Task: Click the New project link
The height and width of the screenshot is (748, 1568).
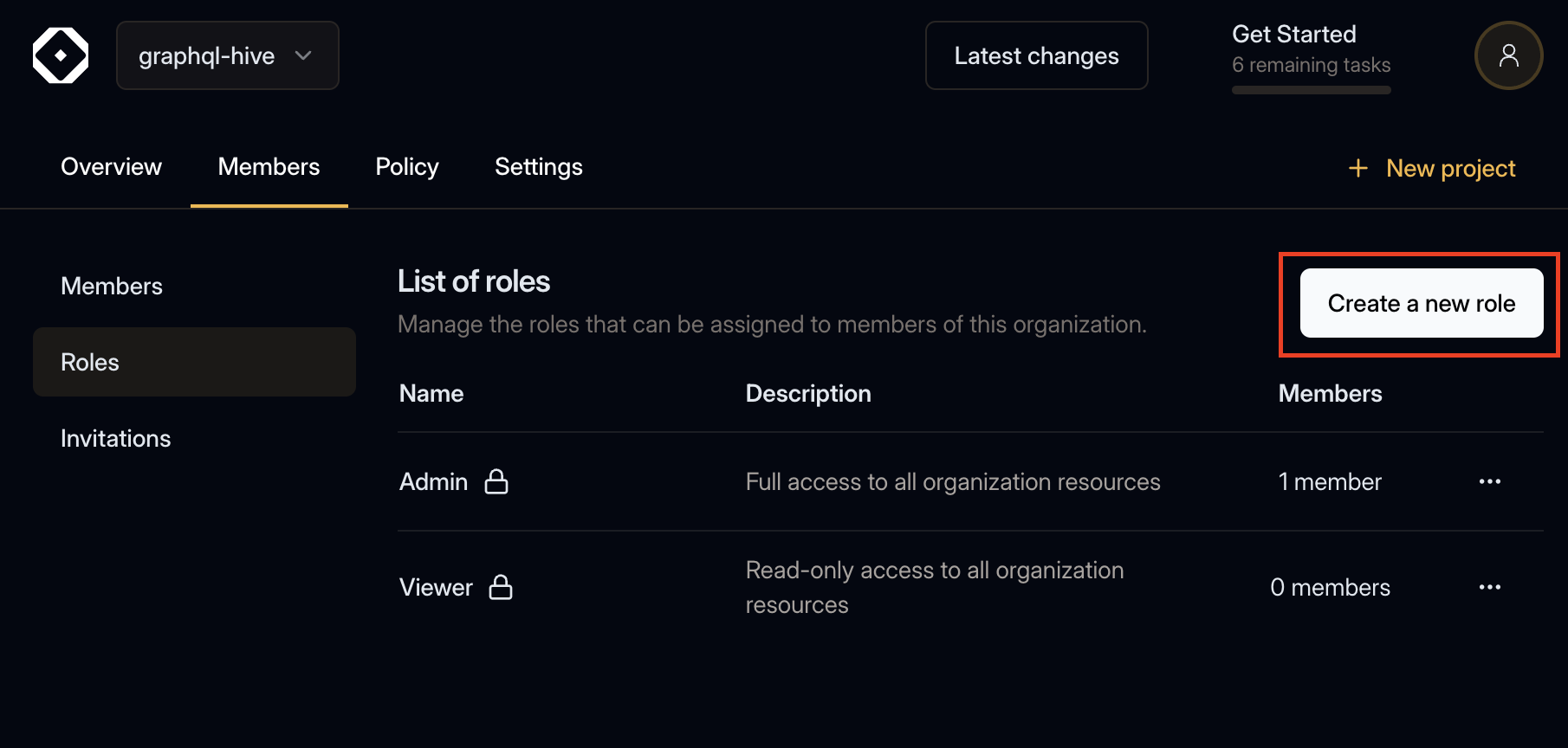Action: [1450, 168]
